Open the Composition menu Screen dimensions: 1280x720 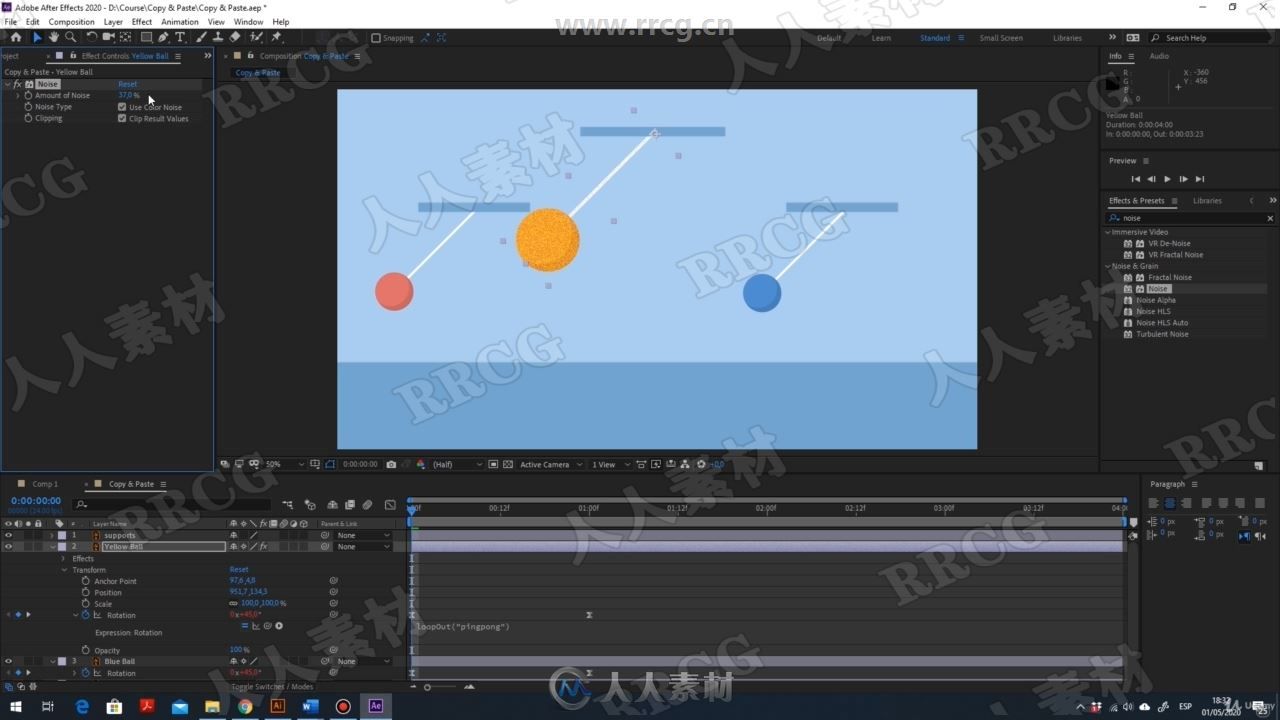pos(71,21)
